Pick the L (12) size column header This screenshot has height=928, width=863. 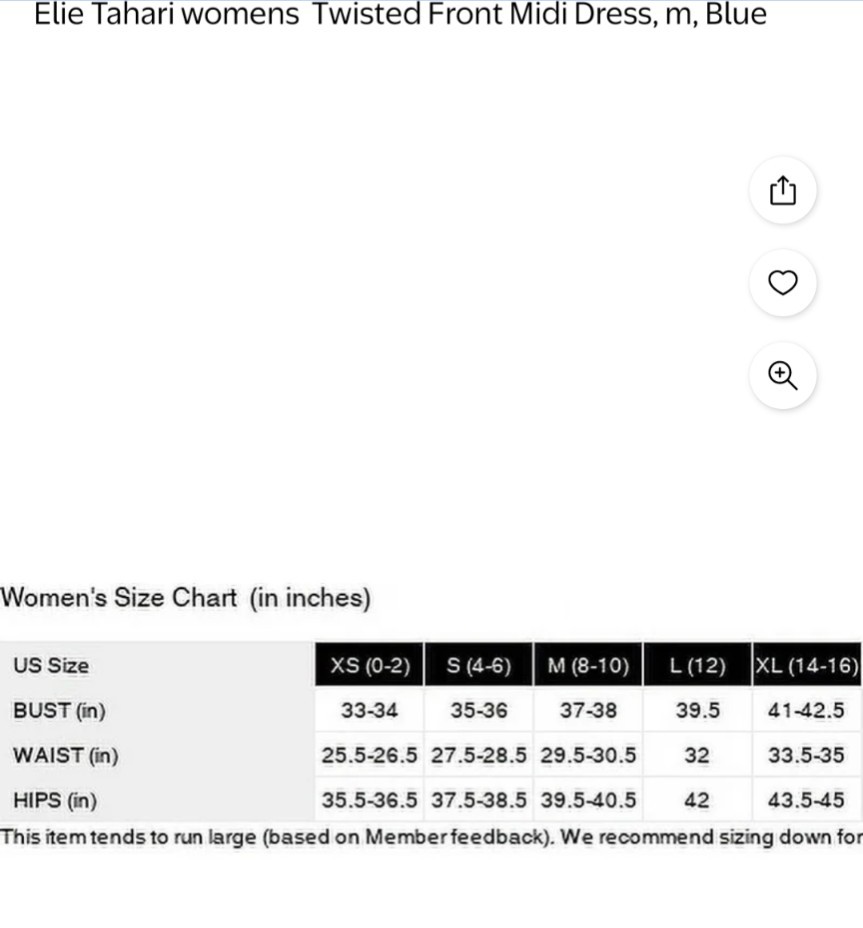[x=697, y=665]
